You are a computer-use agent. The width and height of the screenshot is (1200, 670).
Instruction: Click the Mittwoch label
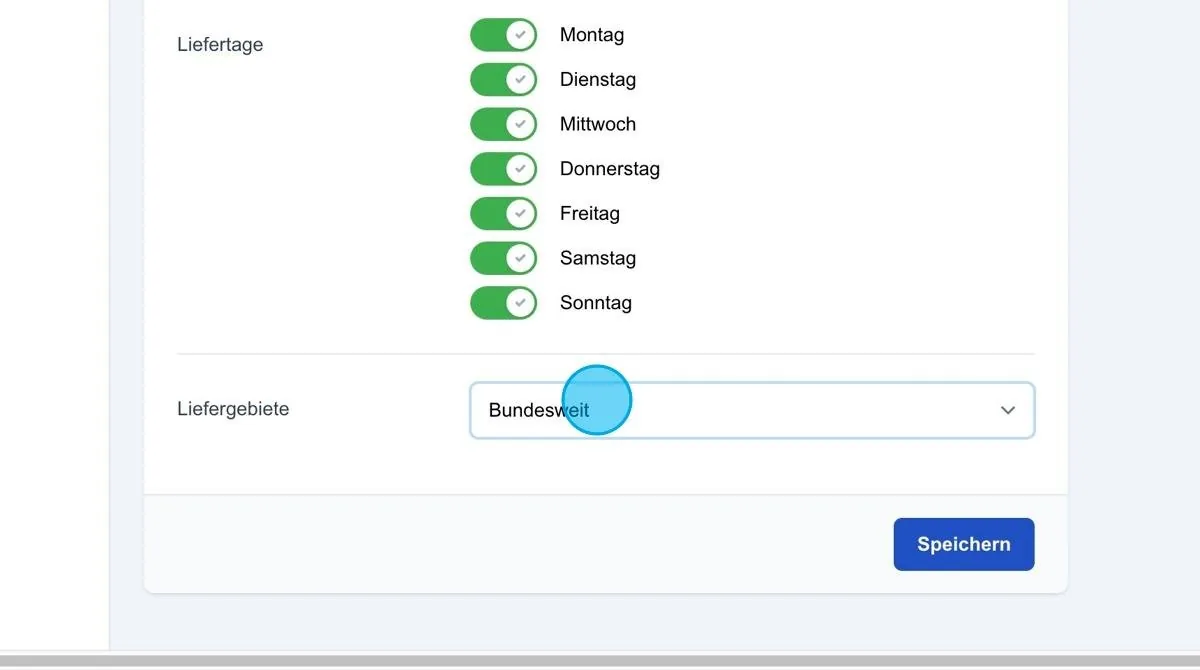pos(598,124)
